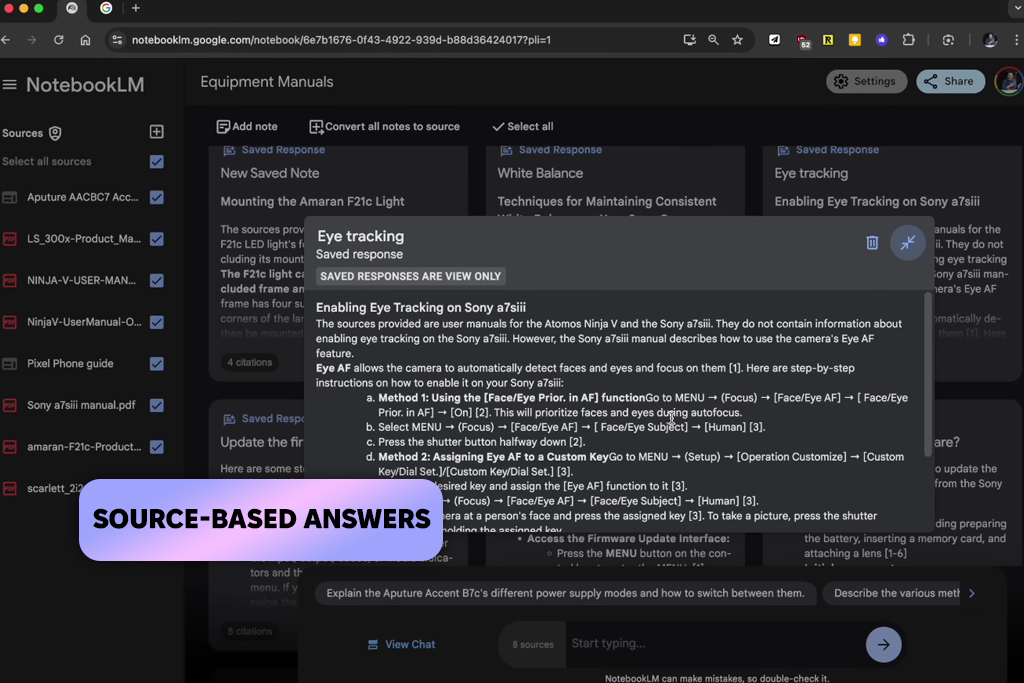Click the Enabling Eye Tracking heading in note
This screenshot has width=1024, height=683.
[x=421, y=308]
